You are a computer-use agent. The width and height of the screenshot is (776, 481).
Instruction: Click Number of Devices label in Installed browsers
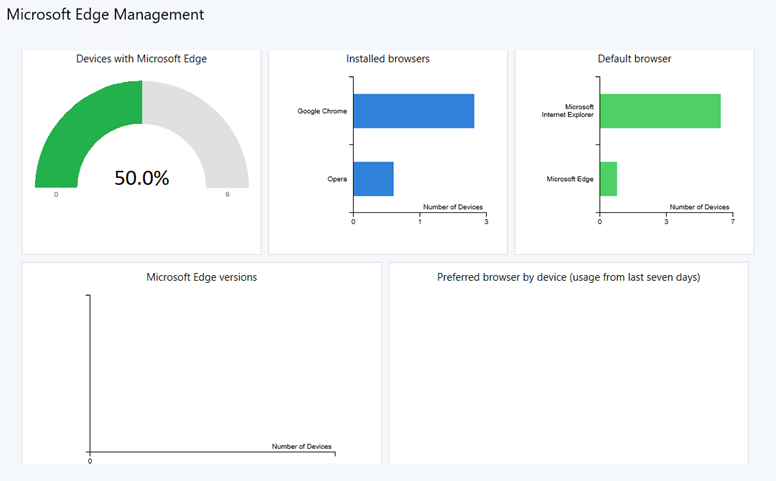(453, 207)
